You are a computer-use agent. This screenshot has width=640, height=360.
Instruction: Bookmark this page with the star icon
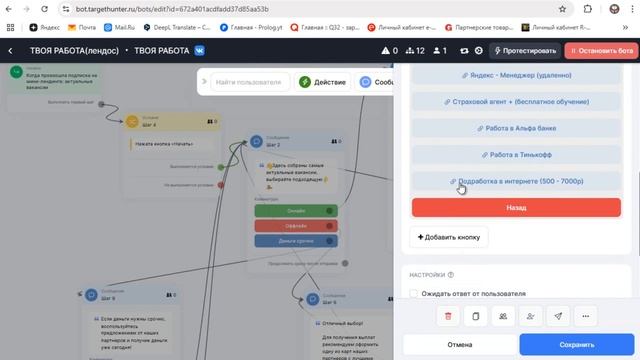(x=562, y=9)
